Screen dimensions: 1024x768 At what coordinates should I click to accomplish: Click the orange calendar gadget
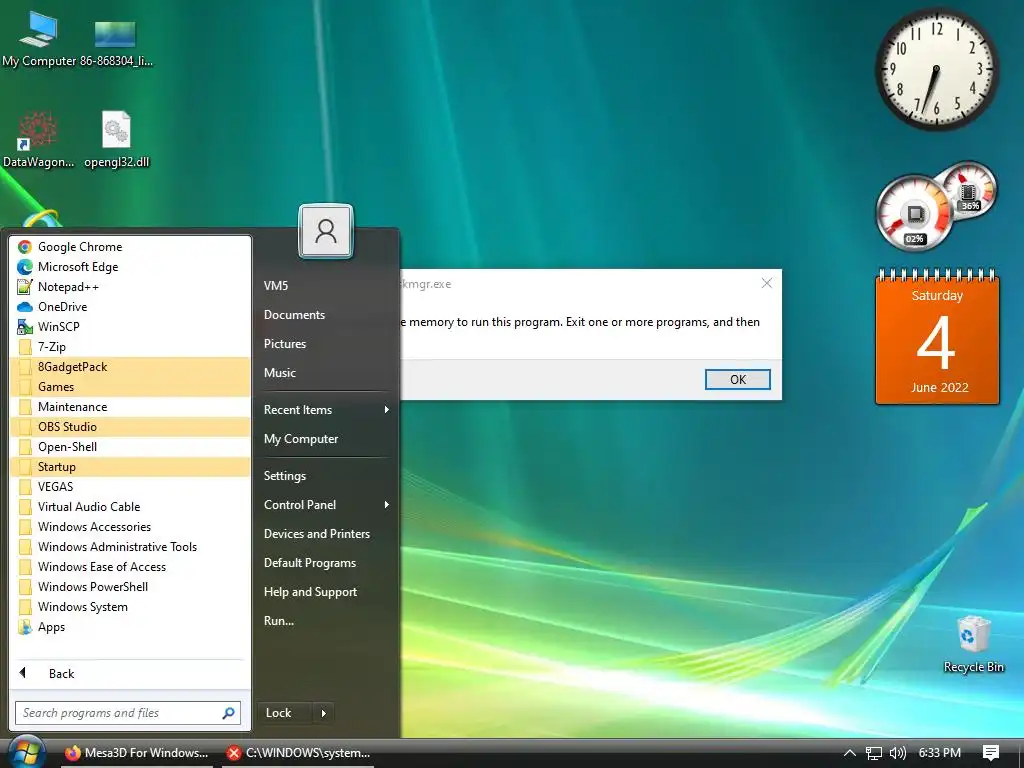point(937,336)
